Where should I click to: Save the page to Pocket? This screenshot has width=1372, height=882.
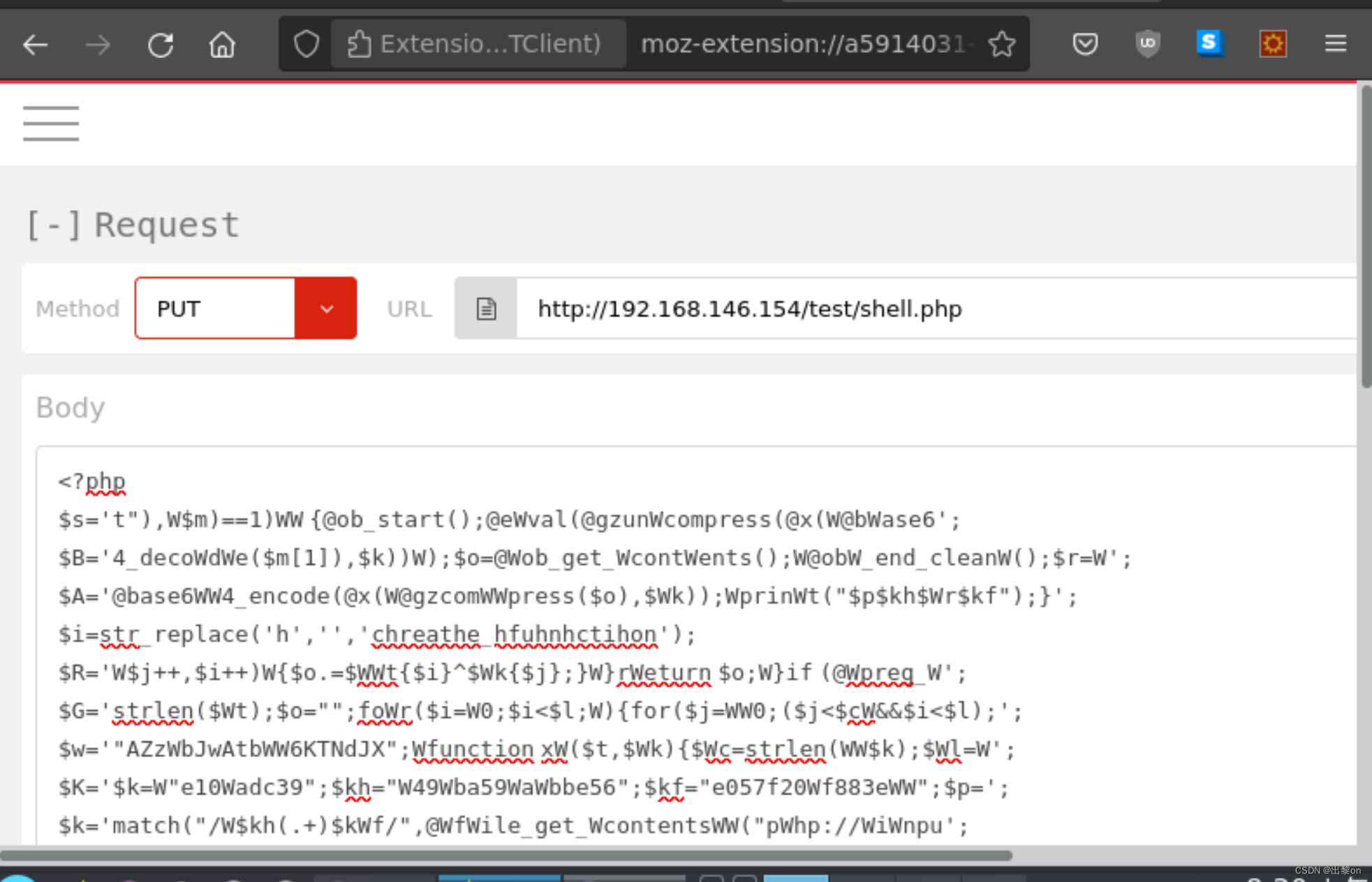pyautogui.click(x=1085, y=44)
